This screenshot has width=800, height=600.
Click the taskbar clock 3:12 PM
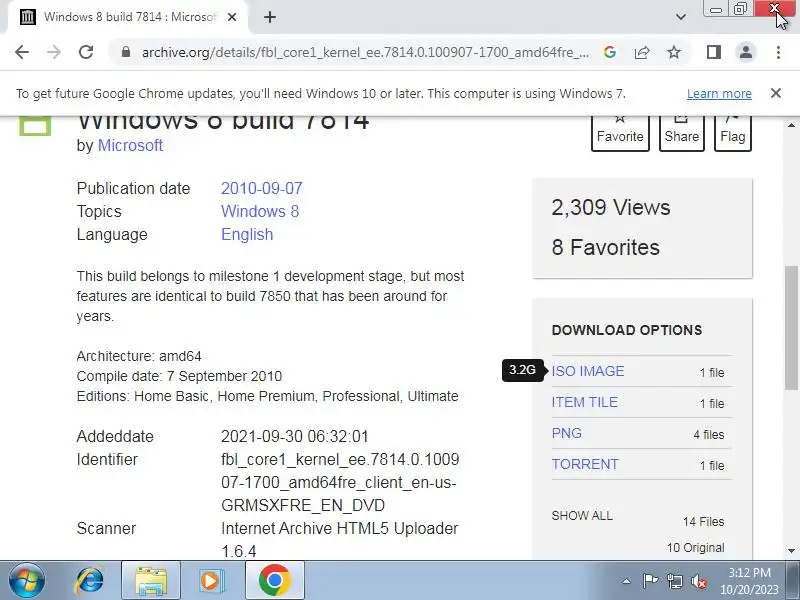[749, 572]
